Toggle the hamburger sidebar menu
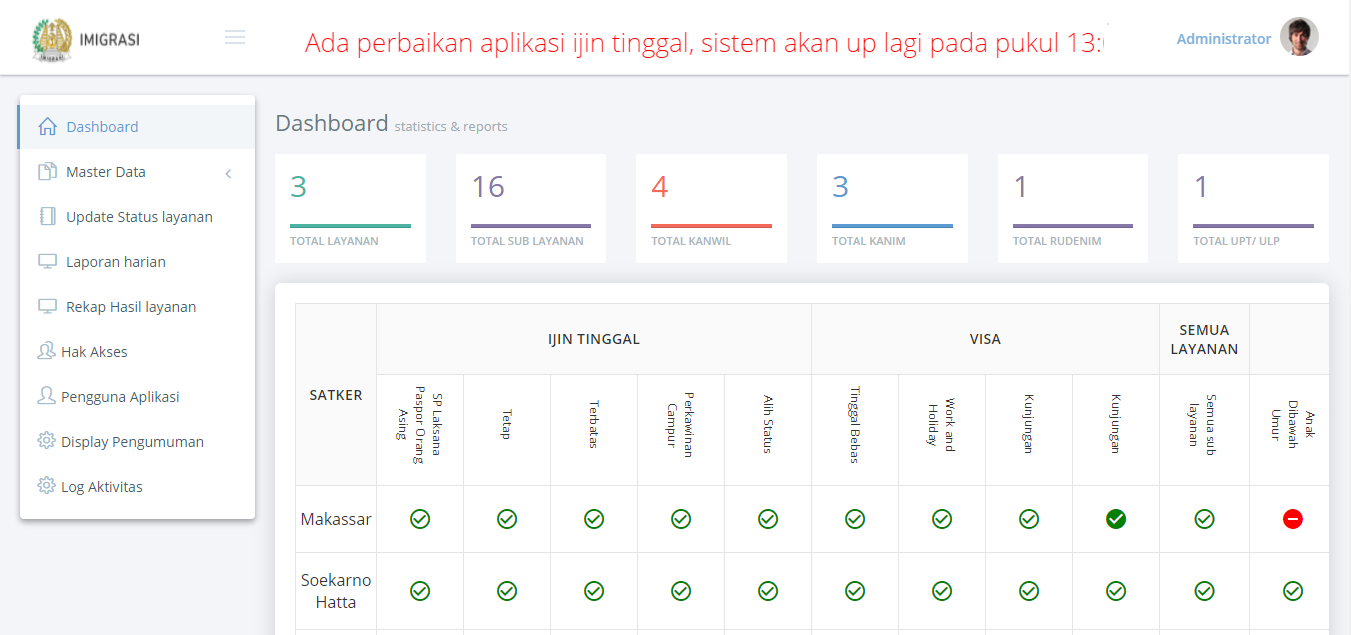Viewport: 1351px width, 635px height. 235,38
